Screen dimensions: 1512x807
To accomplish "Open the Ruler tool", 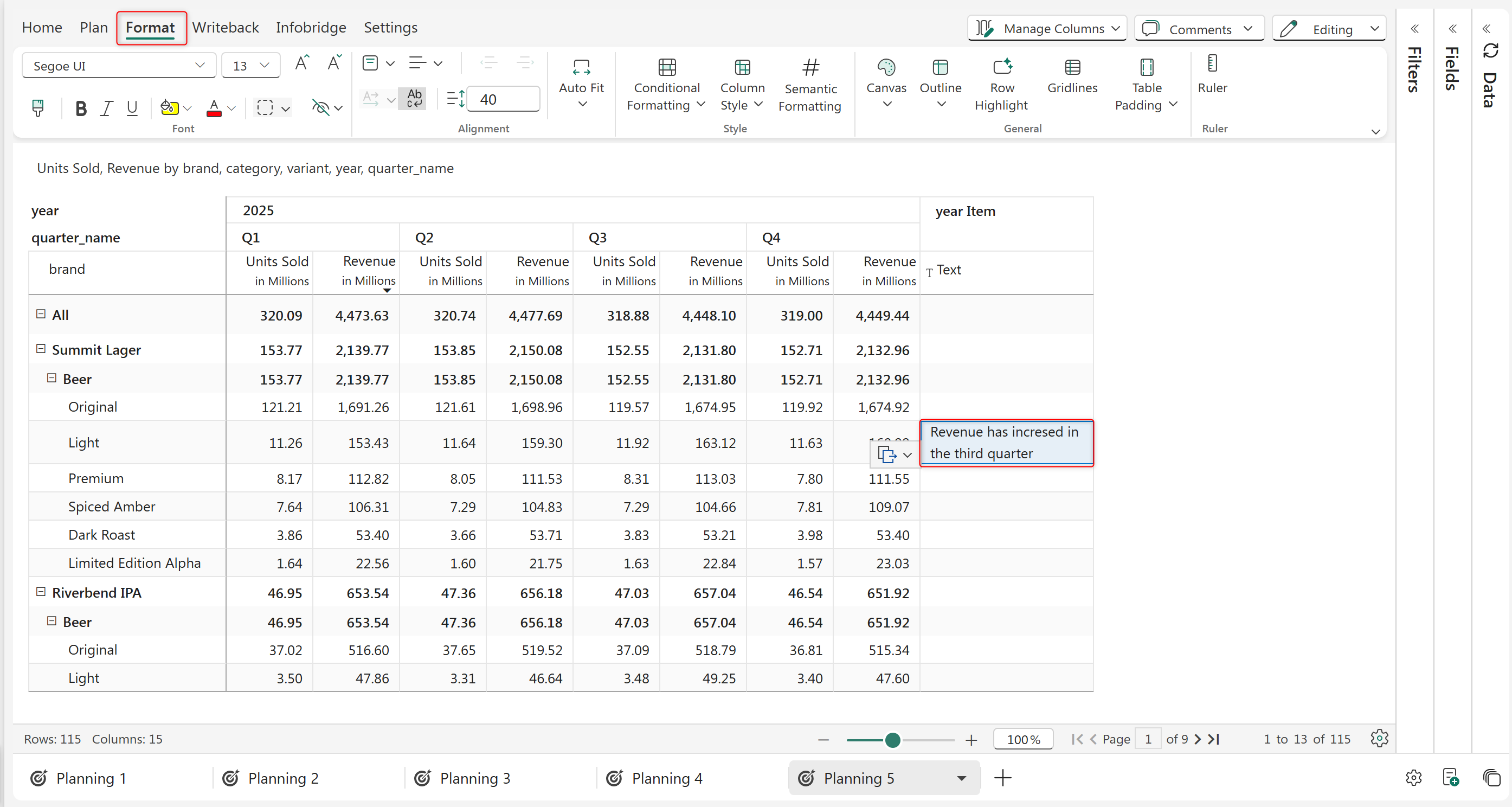I will point(1212,73).
